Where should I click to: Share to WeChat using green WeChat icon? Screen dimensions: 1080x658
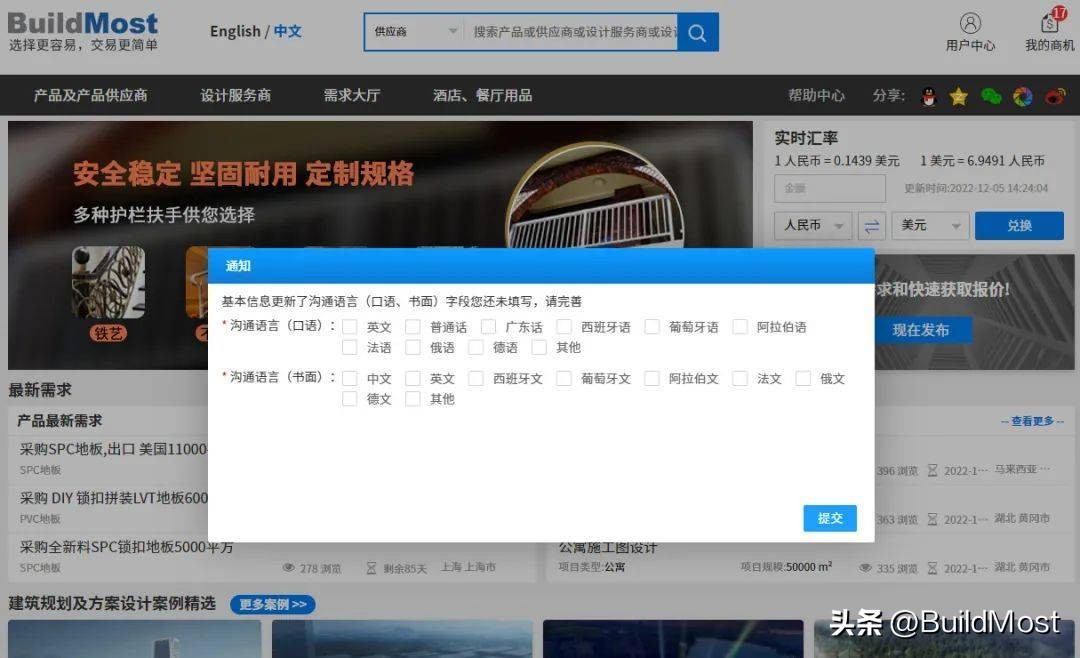point(991,96)
